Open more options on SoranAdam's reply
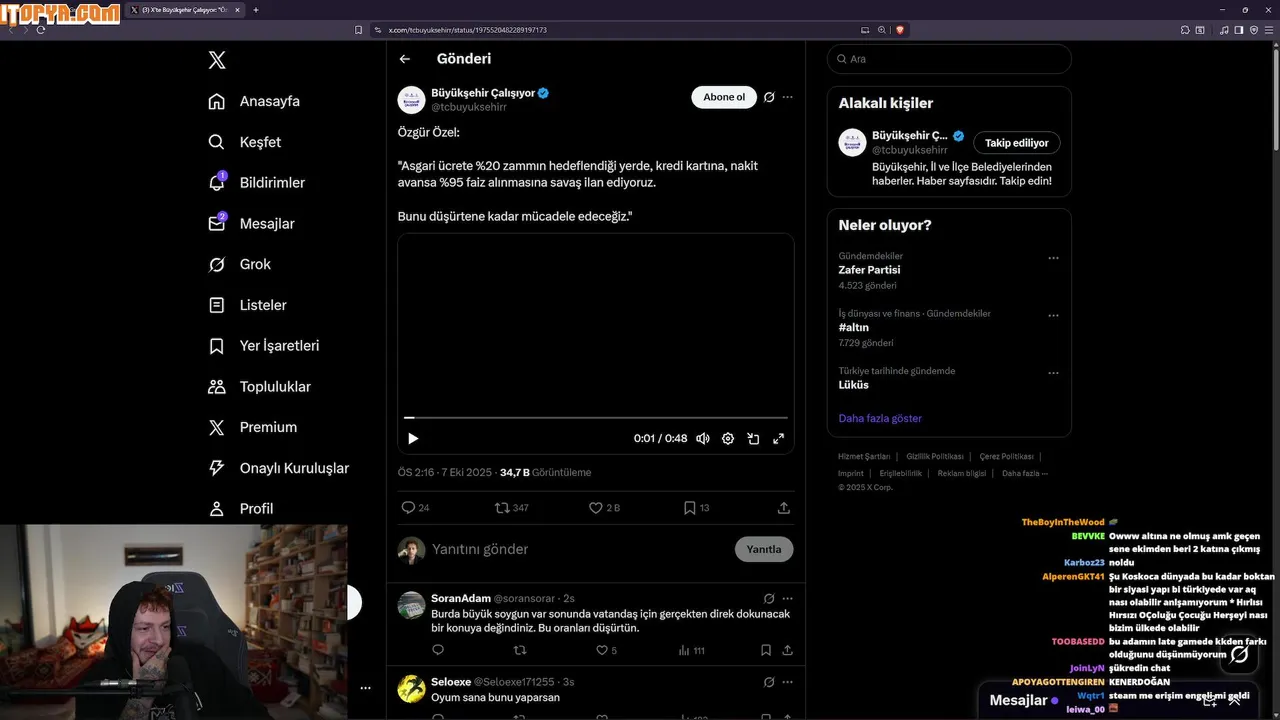 point(787,598)
